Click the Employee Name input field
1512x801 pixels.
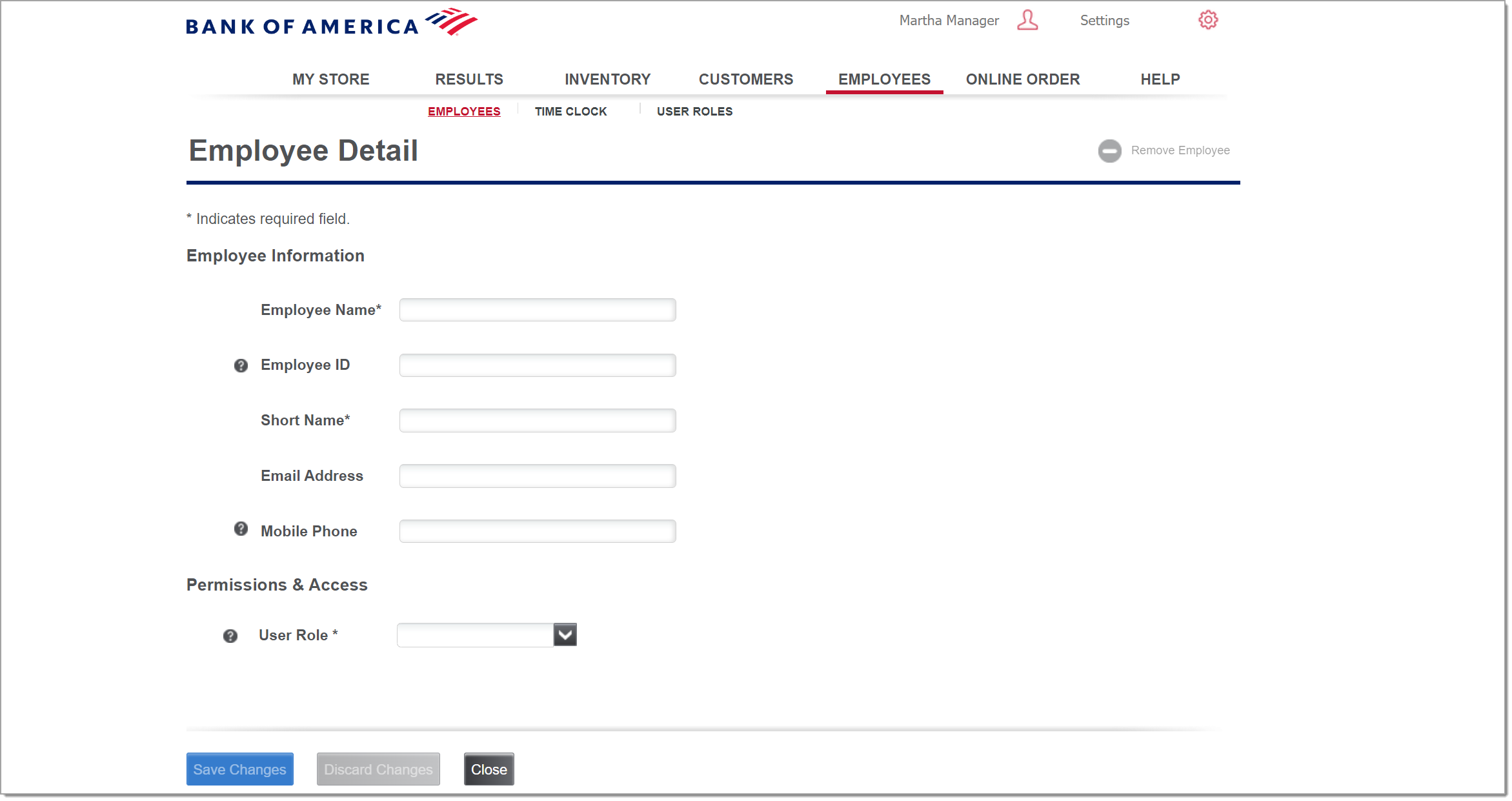(538, 309)
